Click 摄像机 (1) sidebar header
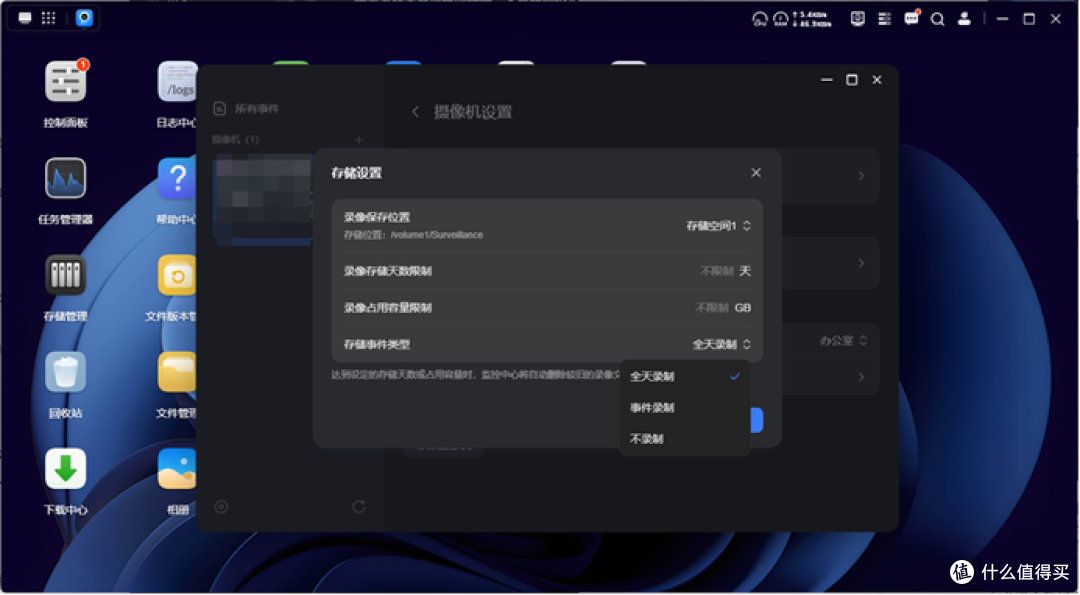This screenshot has height=595, width=1080. (x=236, y=140)
